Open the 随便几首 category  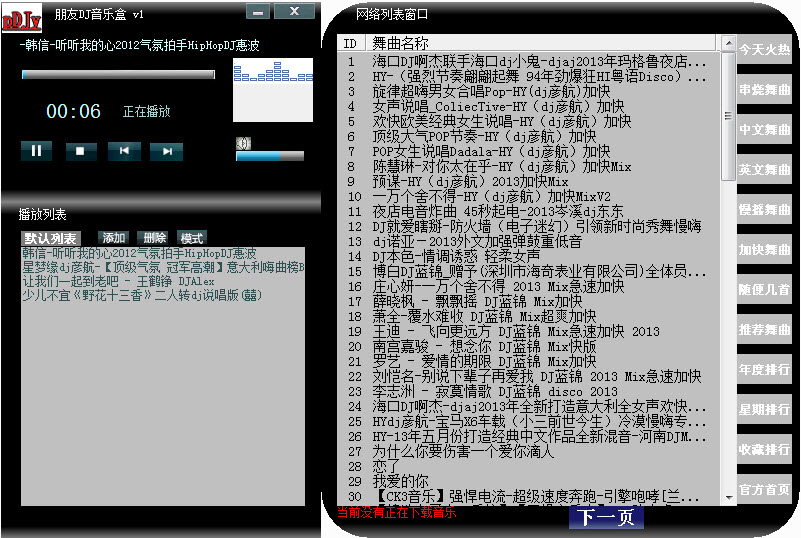[764, 290]
